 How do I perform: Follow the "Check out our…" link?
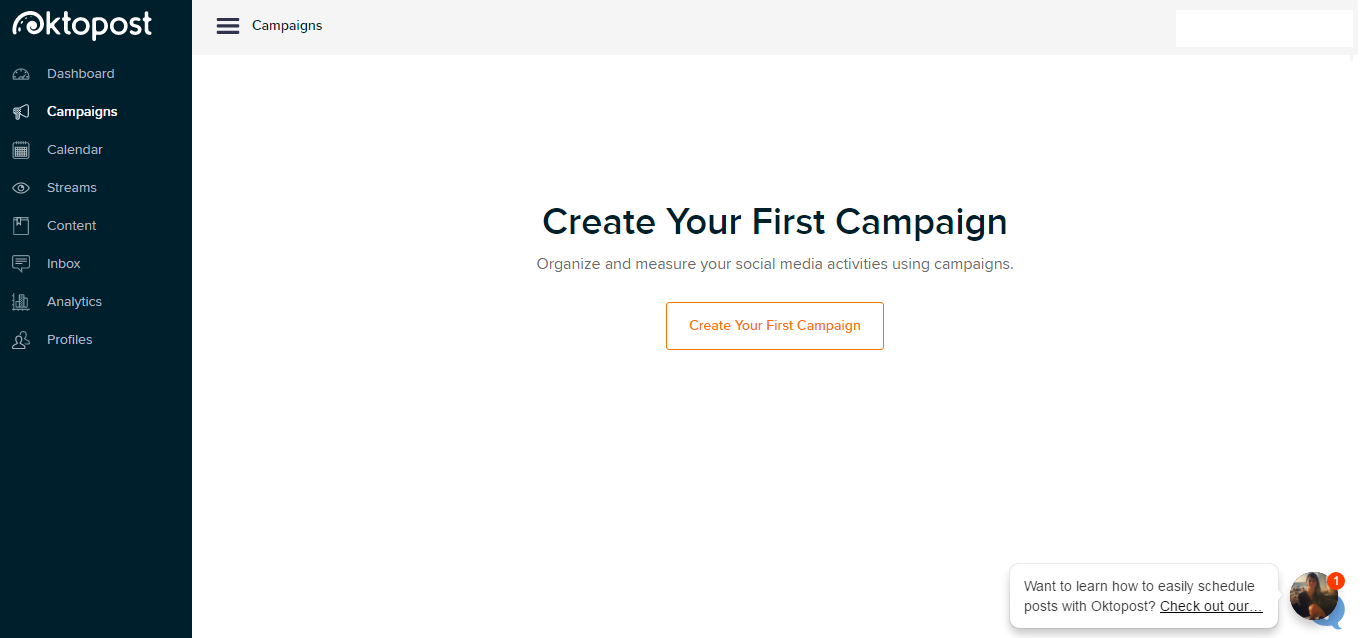pyautogui.click(x=1211, y=606)
